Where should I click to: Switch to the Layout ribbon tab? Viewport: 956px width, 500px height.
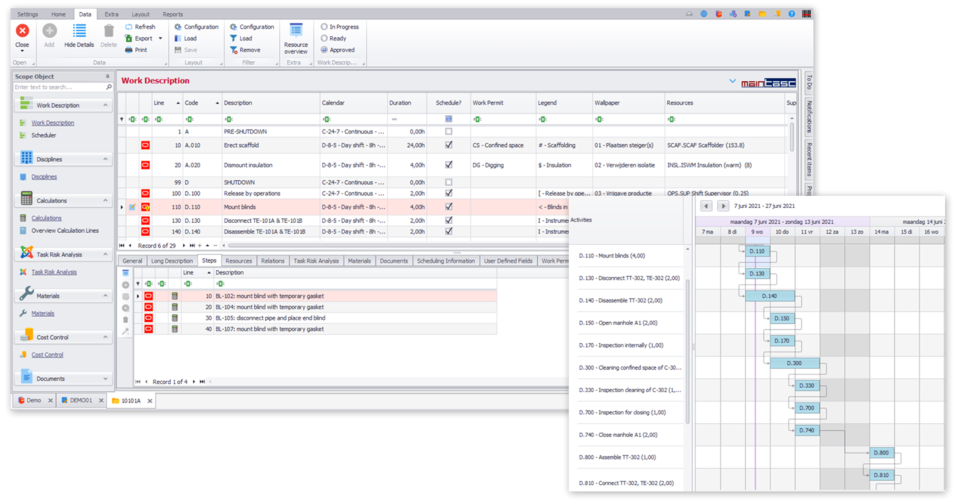click(x=140, y=15)
